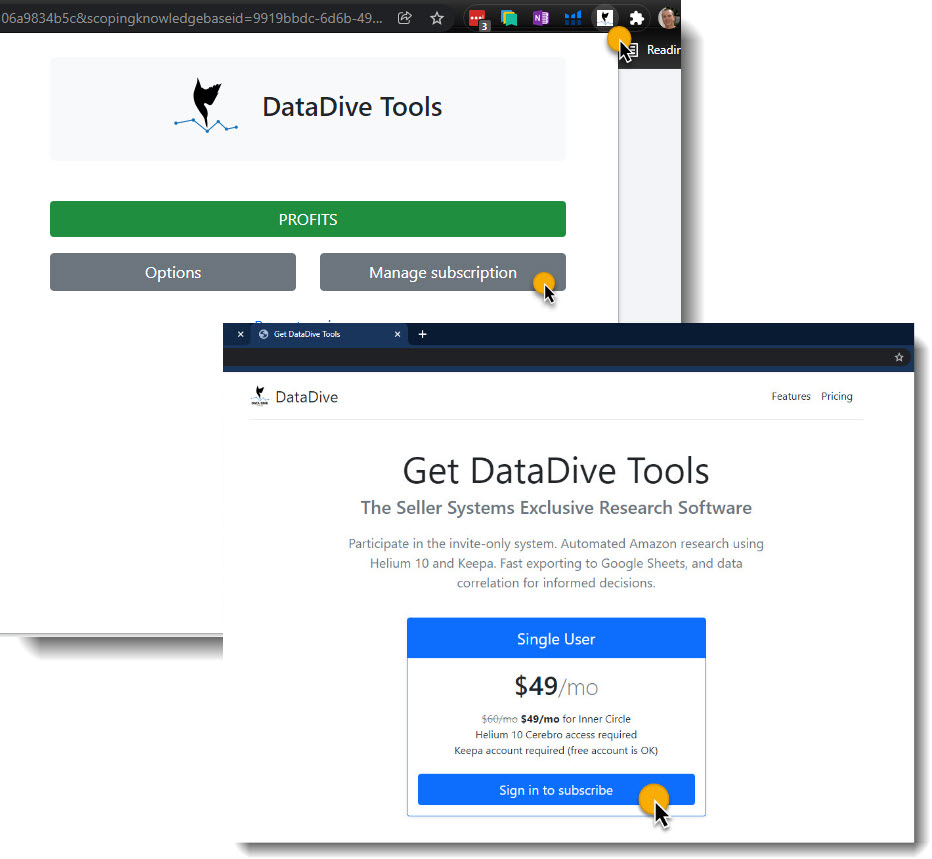
Task: Bookmark the front window page with the star
Action: [x=899, y=357]
